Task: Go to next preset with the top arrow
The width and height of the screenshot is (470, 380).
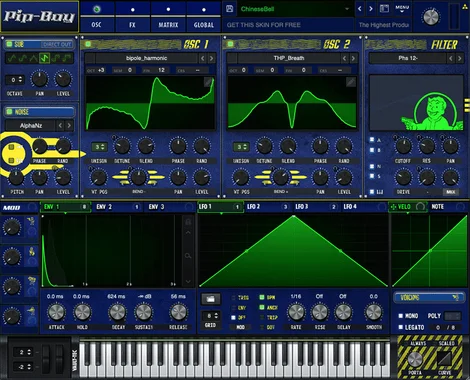Action: (371, 9)
